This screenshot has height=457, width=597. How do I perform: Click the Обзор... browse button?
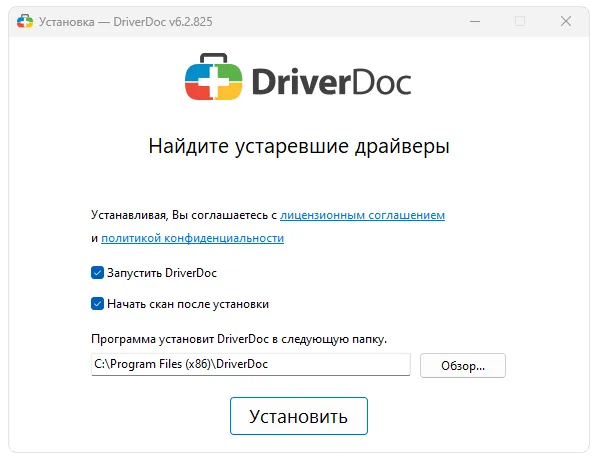(463, 366)
